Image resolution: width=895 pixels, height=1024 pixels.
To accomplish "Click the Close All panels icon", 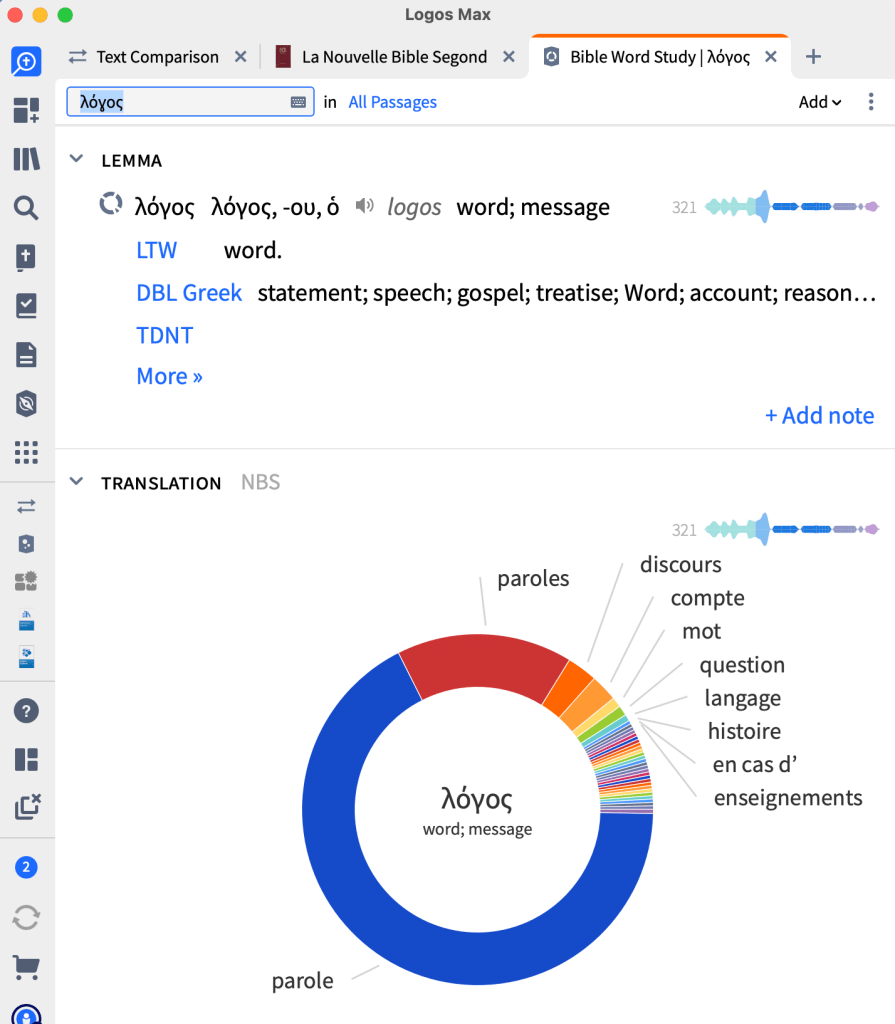I will (x=26, y=807).
